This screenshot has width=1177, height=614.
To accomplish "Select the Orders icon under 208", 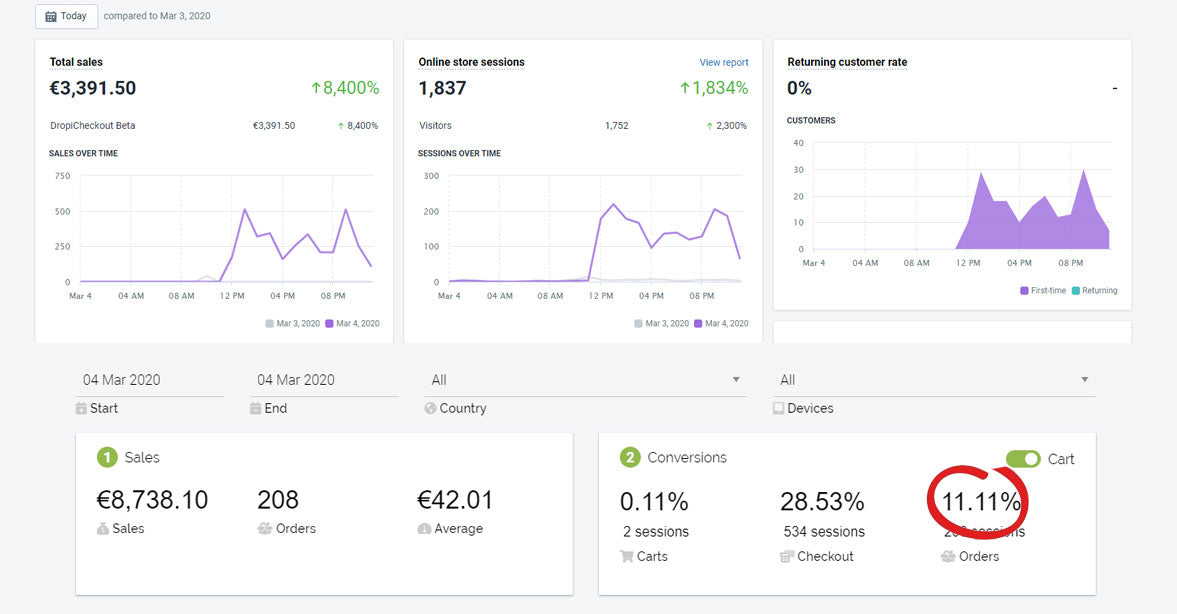I will [x=264, y=528].
